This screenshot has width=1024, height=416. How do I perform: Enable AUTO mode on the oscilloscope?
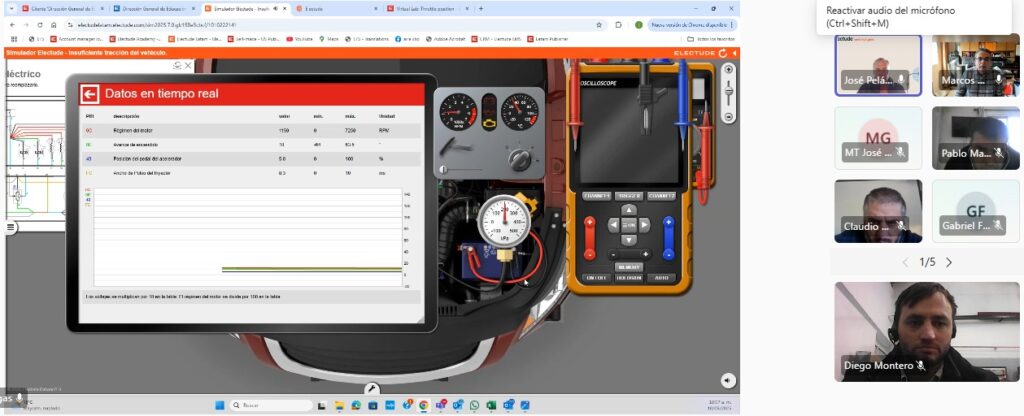pyautogui.click(x=660, y=277)
